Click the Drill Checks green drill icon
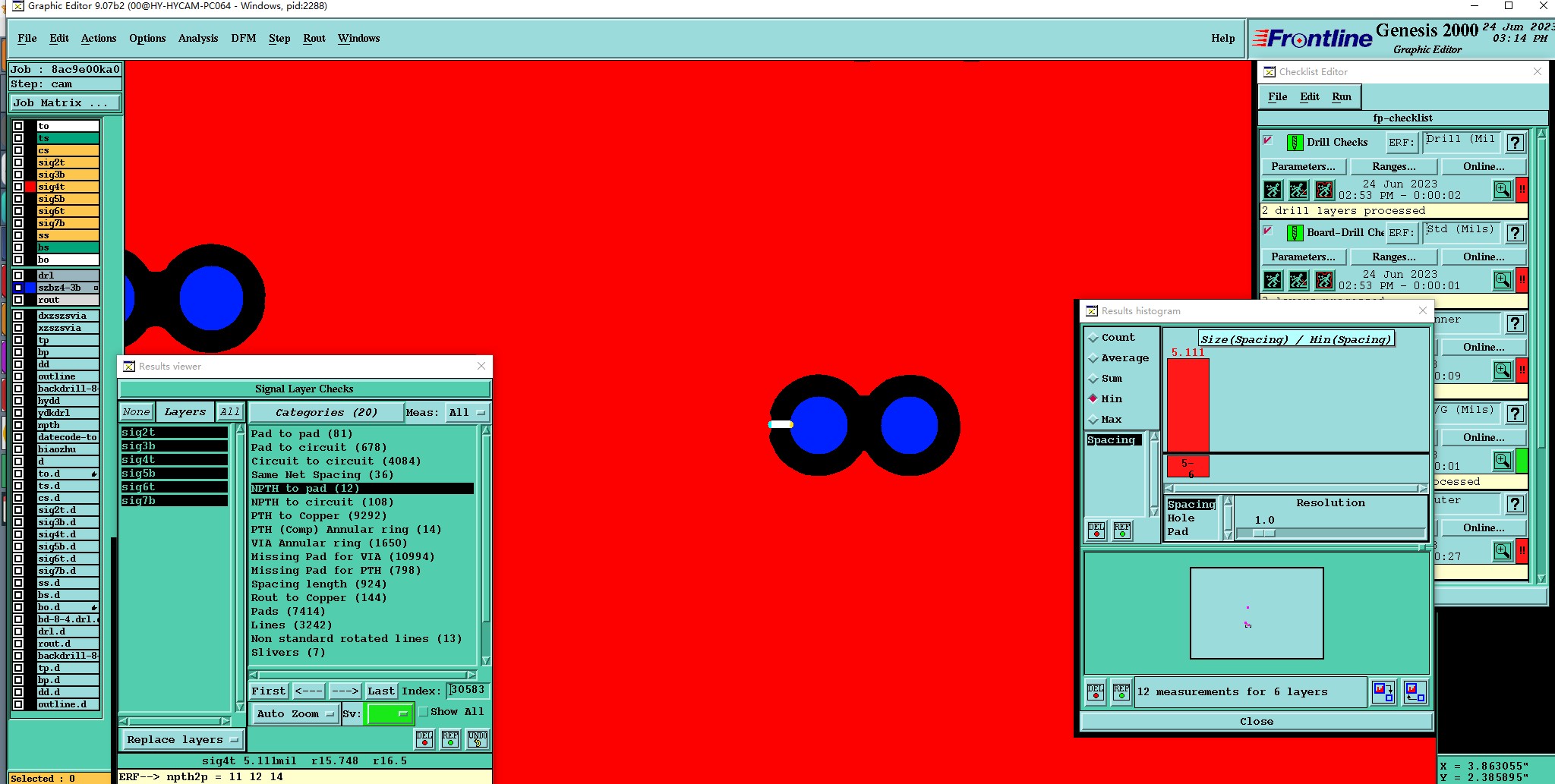1555x784 pixels. [x=1295, y=142]
